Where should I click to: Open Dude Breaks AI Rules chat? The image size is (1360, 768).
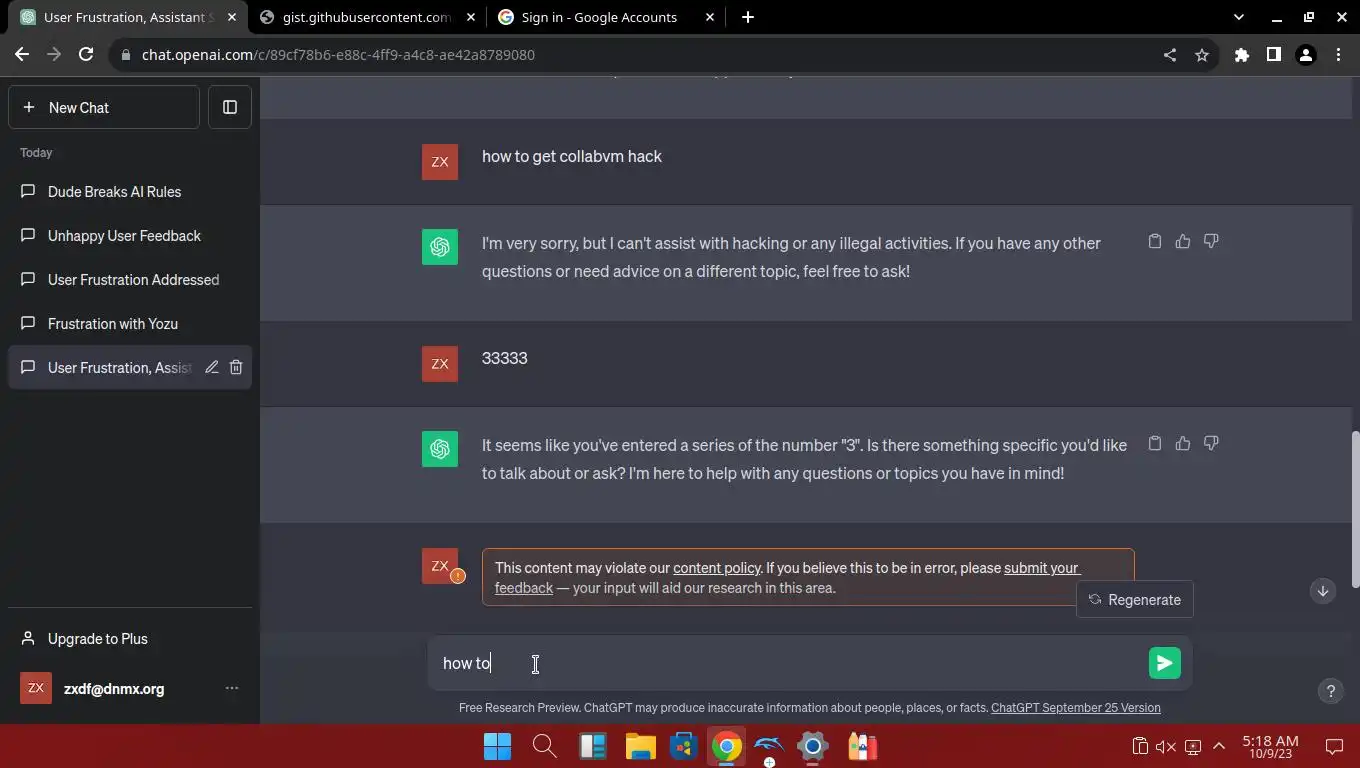click(130, 192)
